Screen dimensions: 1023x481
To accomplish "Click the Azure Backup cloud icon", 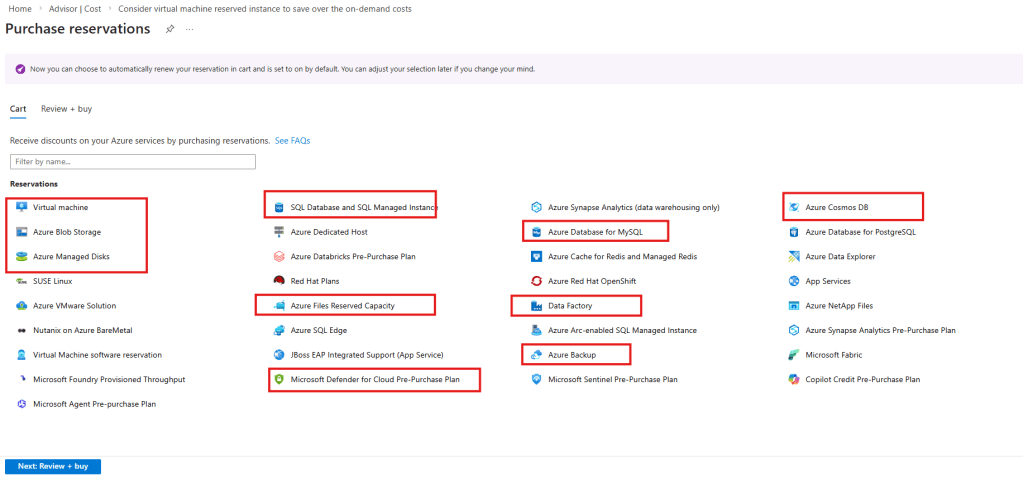I will [537, 354].
